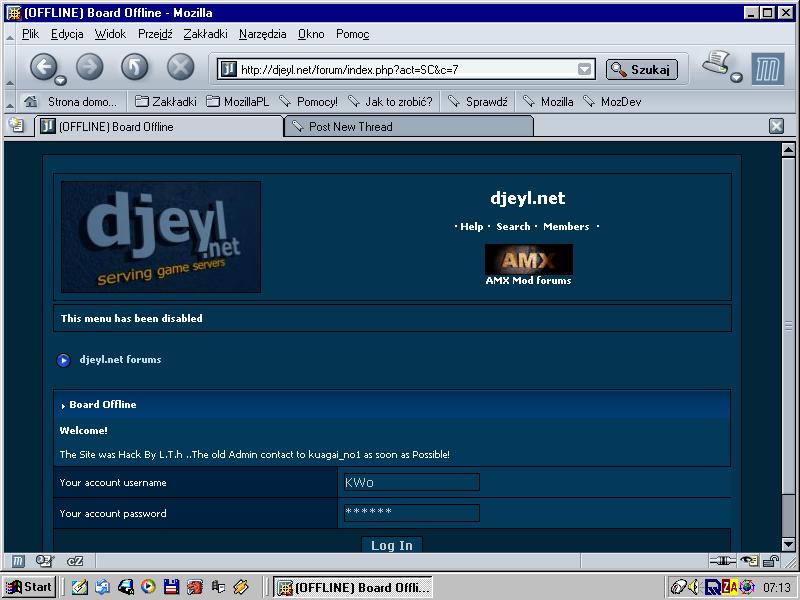Click the Log In button
The width and height of the screenshot is (800, 600).
[x=392, y=545]
